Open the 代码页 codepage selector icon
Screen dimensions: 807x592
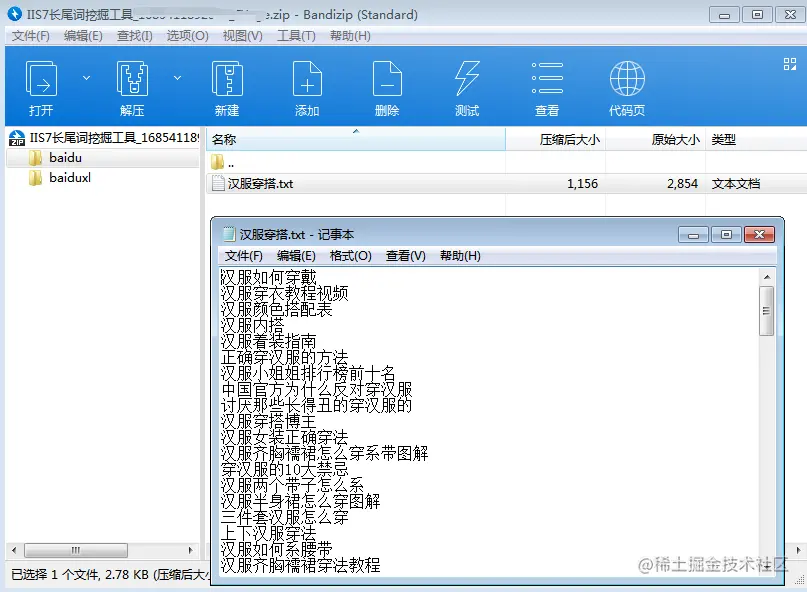click(627, 86)
